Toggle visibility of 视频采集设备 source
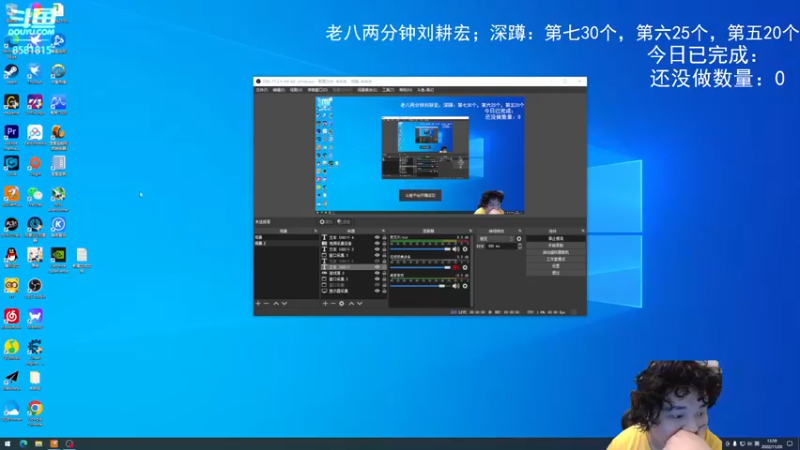 (377, 243)
